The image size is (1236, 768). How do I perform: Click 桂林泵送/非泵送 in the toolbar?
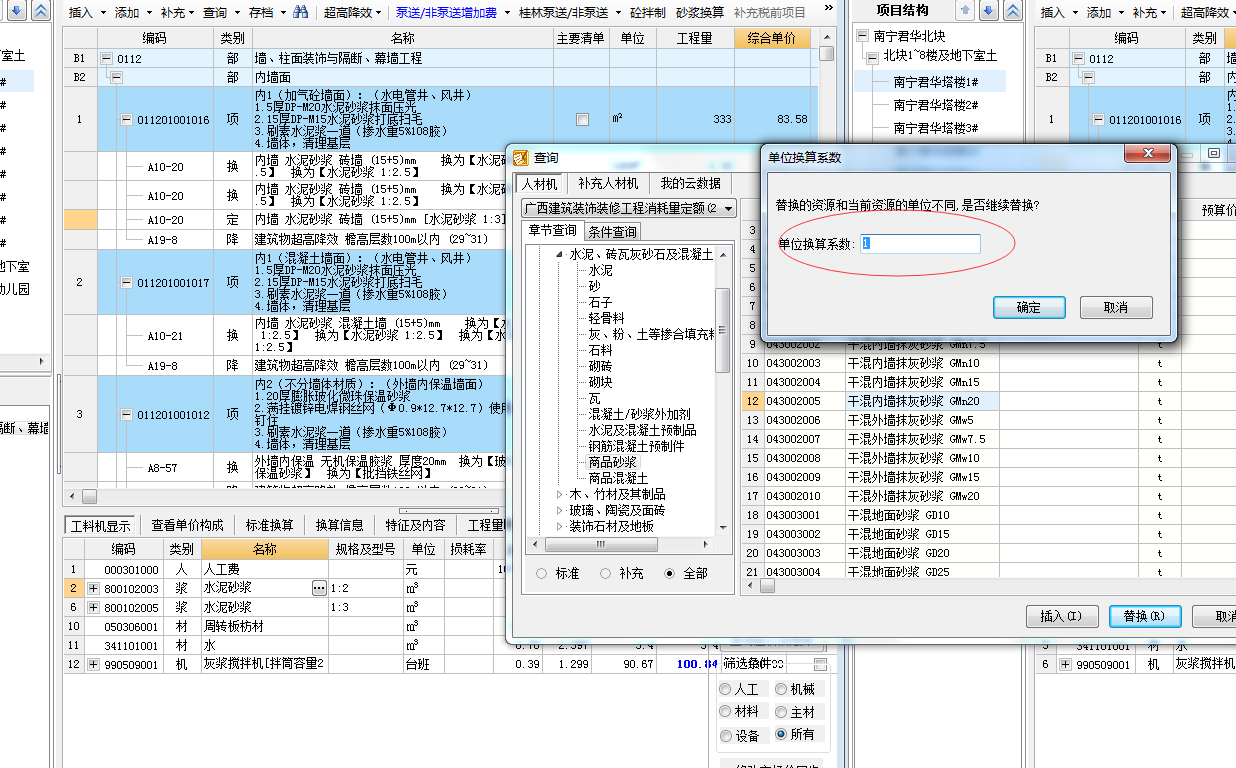564,12
